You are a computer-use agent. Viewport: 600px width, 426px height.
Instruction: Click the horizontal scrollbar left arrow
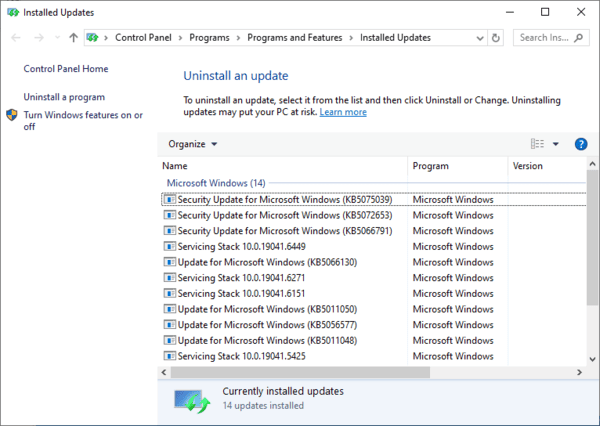(164, 372)
